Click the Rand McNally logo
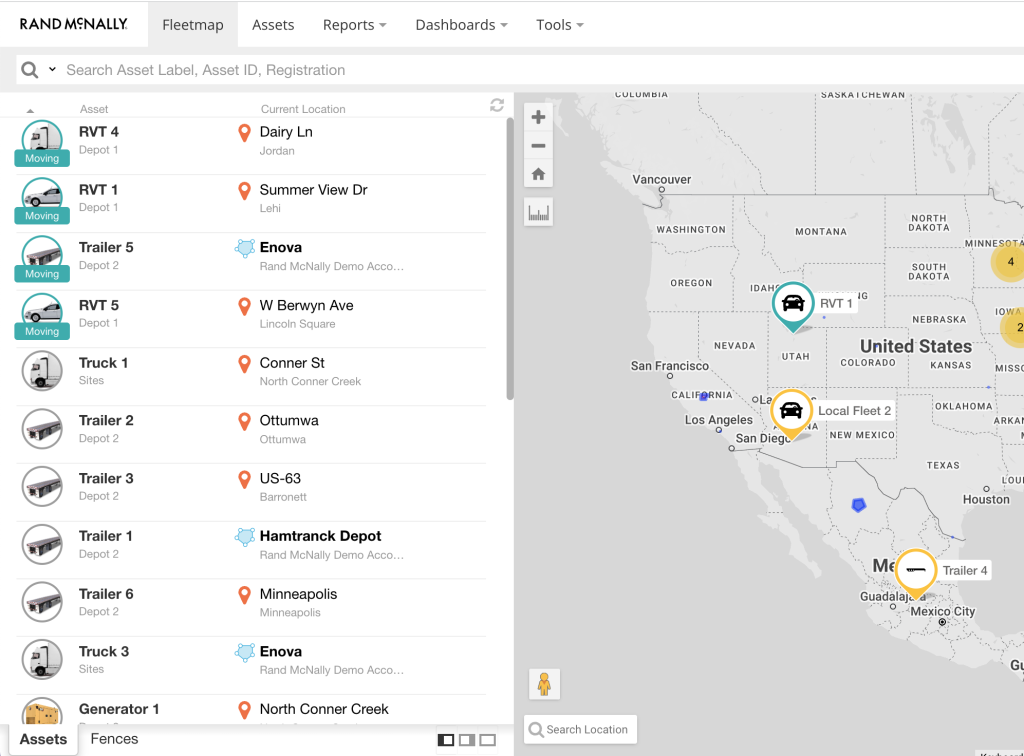 pos(74,24)
